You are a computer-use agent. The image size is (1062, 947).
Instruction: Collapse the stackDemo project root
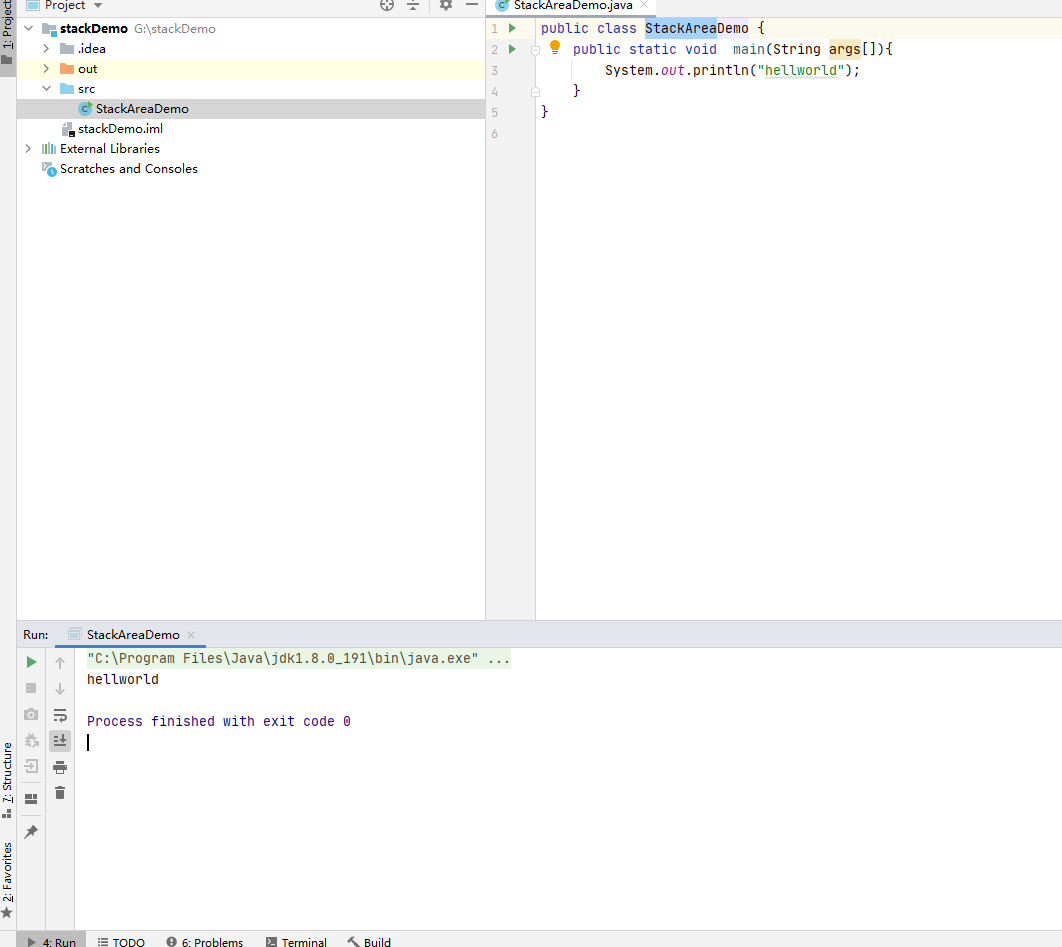click(28, 28)
